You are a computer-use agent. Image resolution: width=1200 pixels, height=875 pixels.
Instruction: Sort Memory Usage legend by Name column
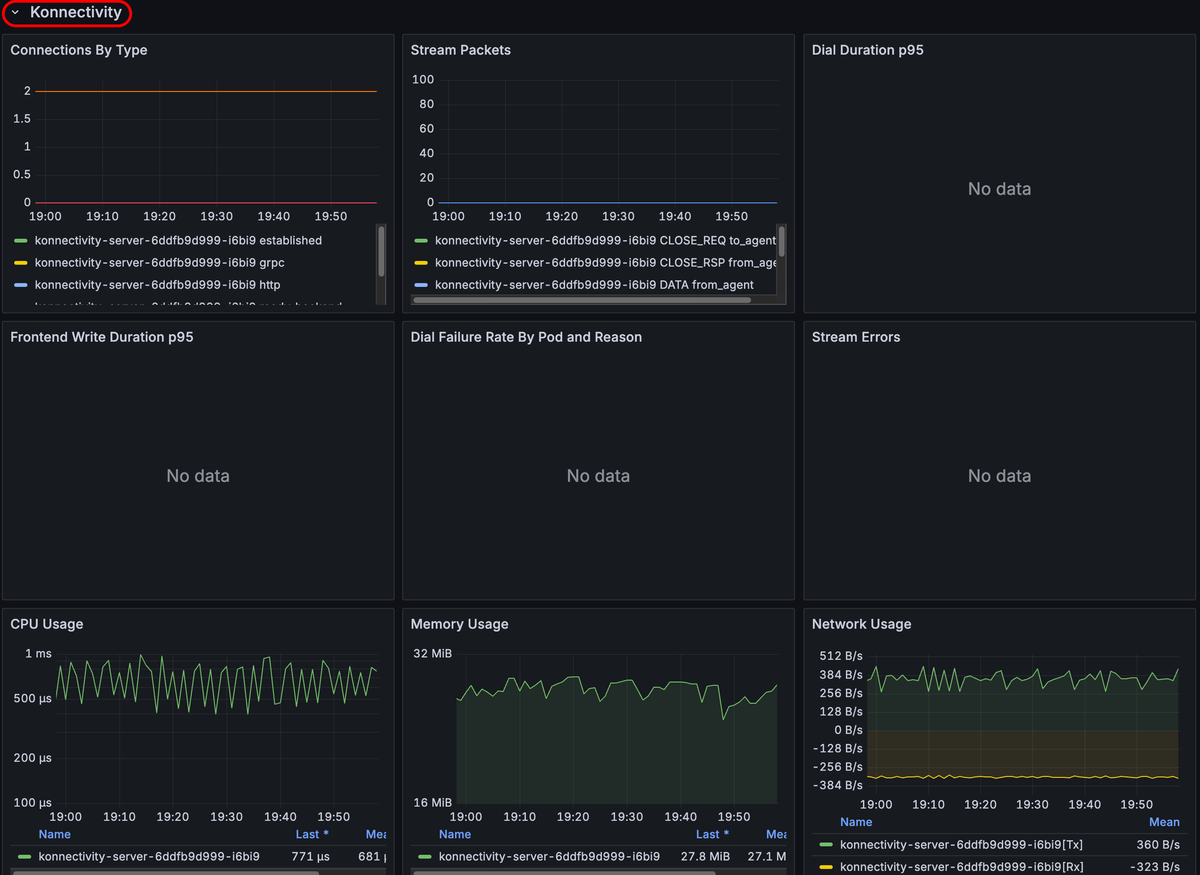tap(455, 834)
